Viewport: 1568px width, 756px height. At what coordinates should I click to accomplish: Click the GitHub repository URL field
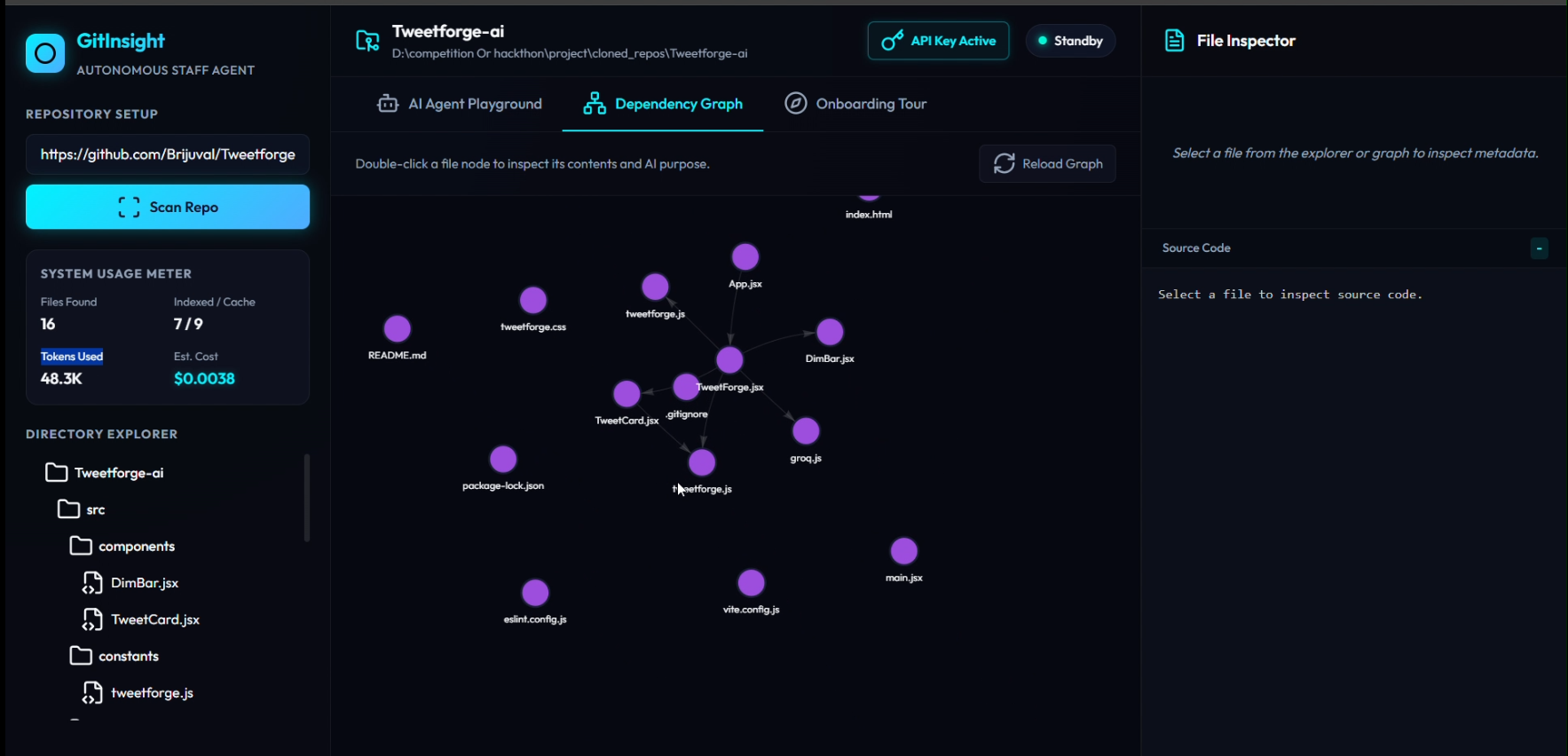click(x=168, y=154)
